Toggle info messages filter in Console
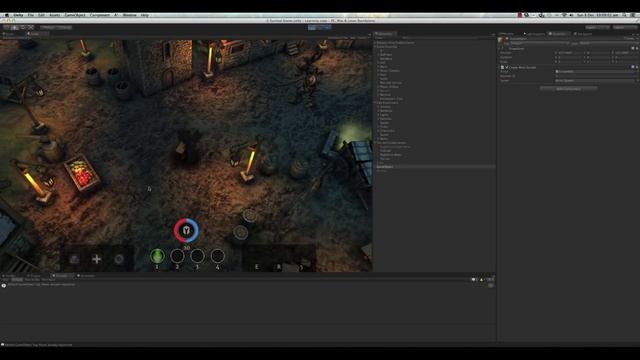The width and height of the screenshot is (640, 360). coord(474,280)
